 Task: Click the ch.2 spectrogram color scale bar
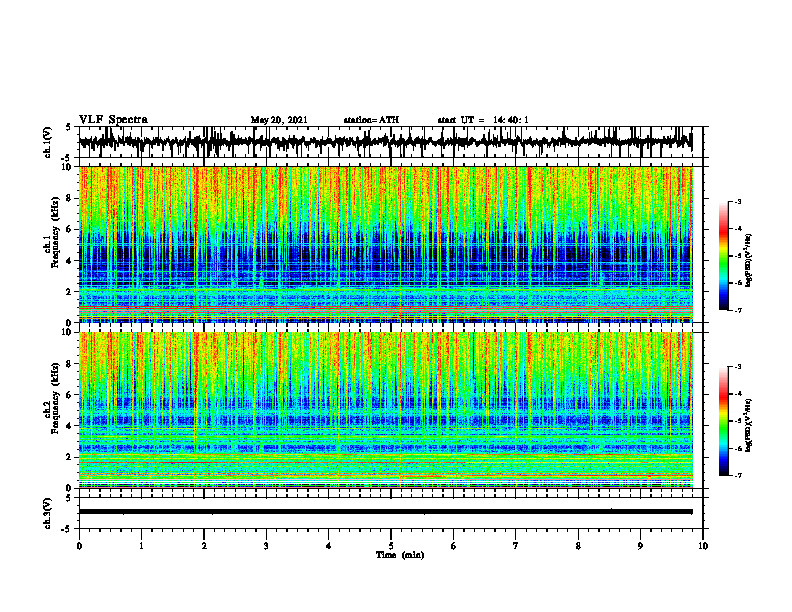tap(723, 421)
